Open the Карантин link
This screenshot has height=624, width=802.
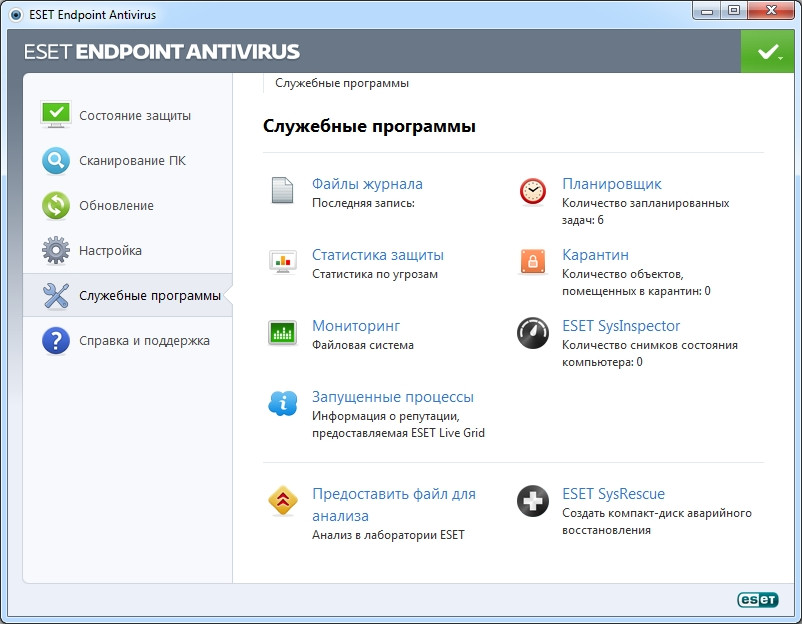coord(595,255)
